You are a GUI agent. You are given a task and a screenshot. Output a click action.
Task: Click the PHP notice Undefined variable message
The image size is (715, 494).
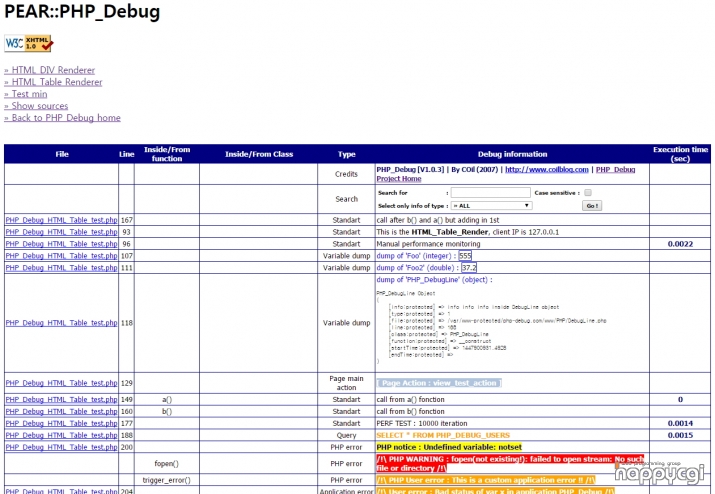click(449, 447)
